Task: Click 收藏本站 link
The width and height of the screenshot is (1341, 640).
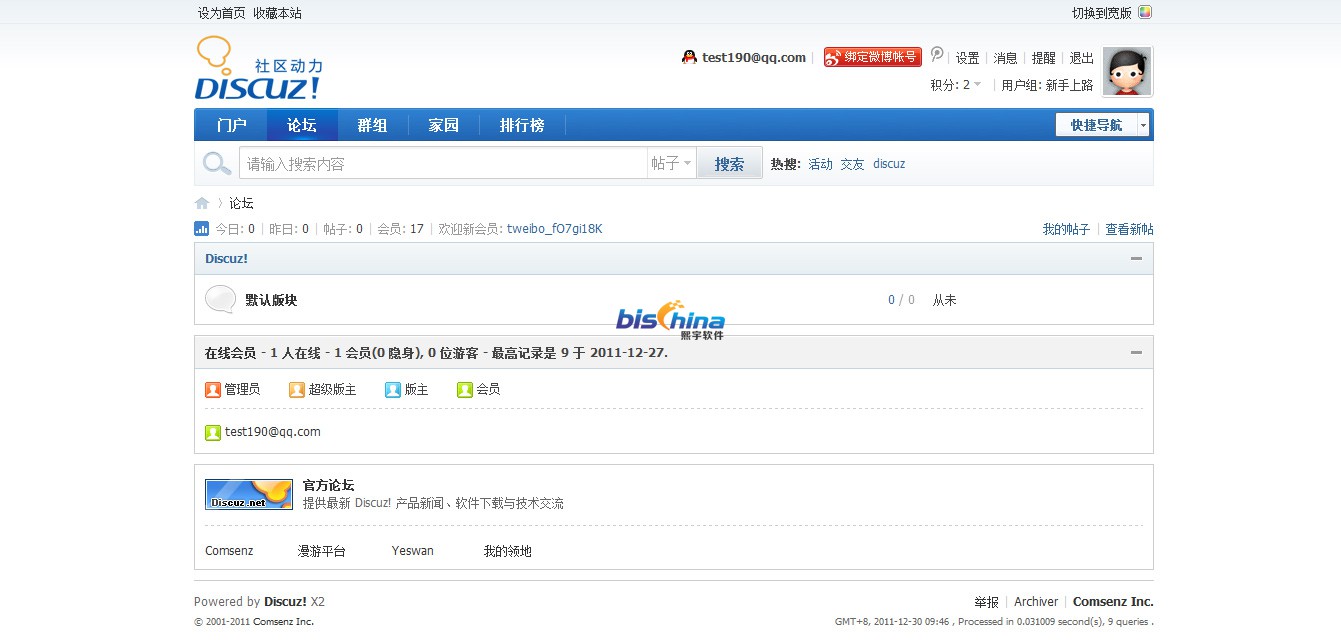Action: [x=277, y=13]
